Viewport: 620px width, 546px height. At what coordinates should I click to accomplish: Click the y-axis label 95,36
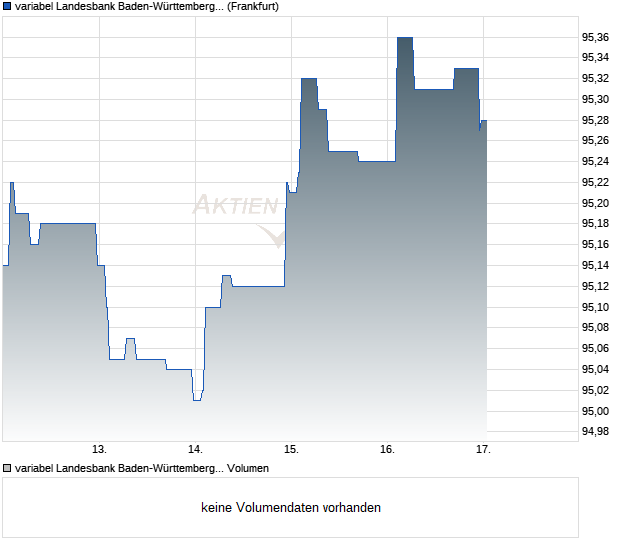point(595,37)
